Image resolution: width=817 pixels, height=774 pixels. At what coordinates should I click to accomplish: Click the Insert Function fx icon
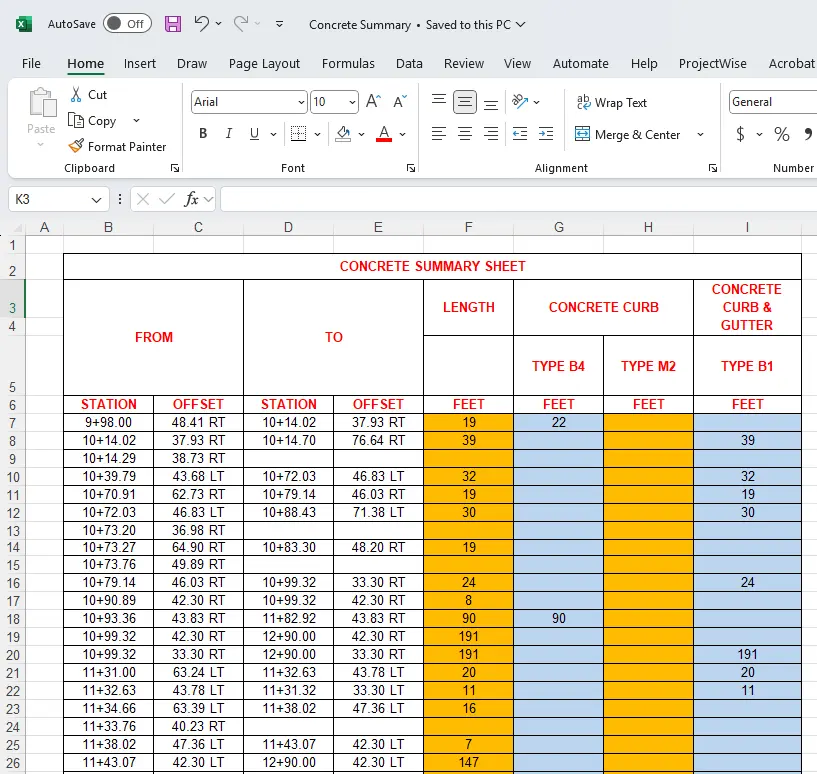click(192, 199)
